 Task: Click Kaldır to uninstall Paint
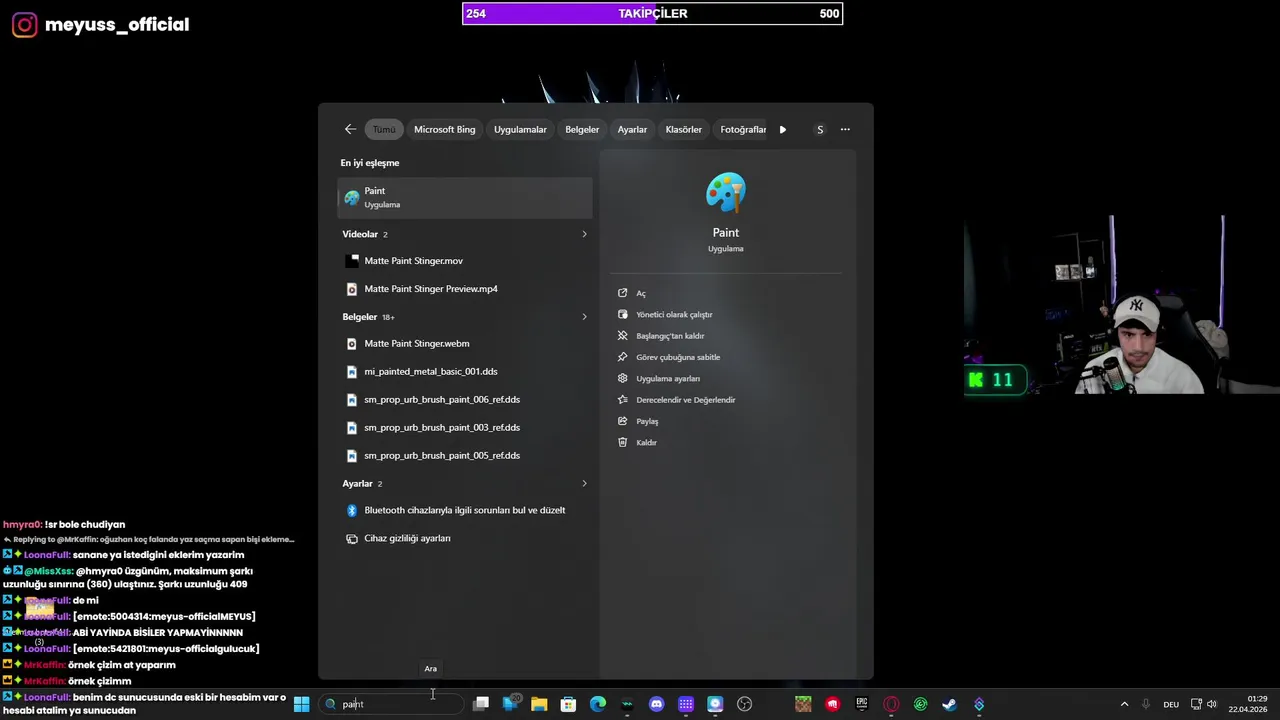(x=646, y=442)
